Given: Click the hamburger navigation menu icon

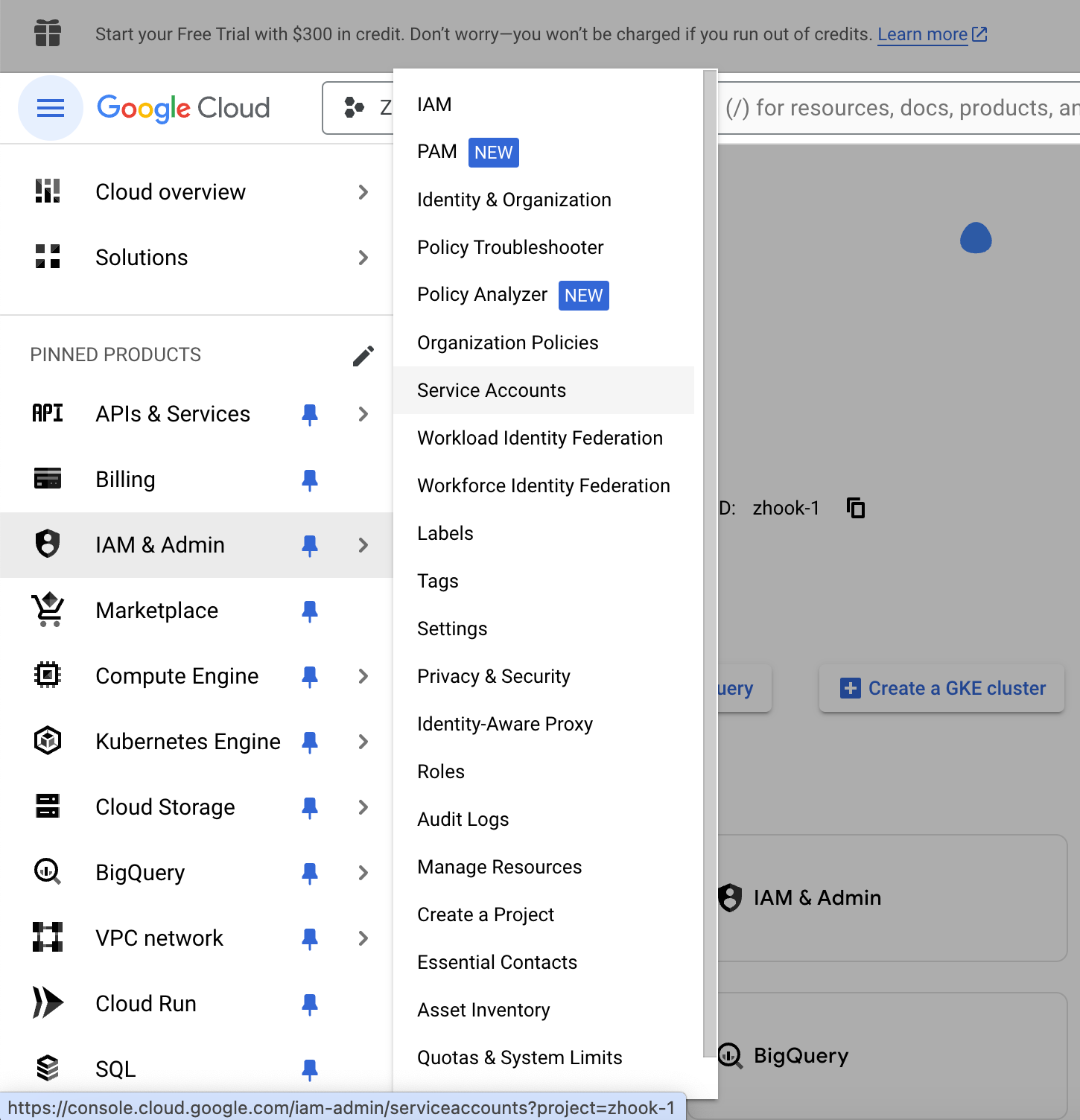Looking at the screenshot, I should tap(50, 109).
